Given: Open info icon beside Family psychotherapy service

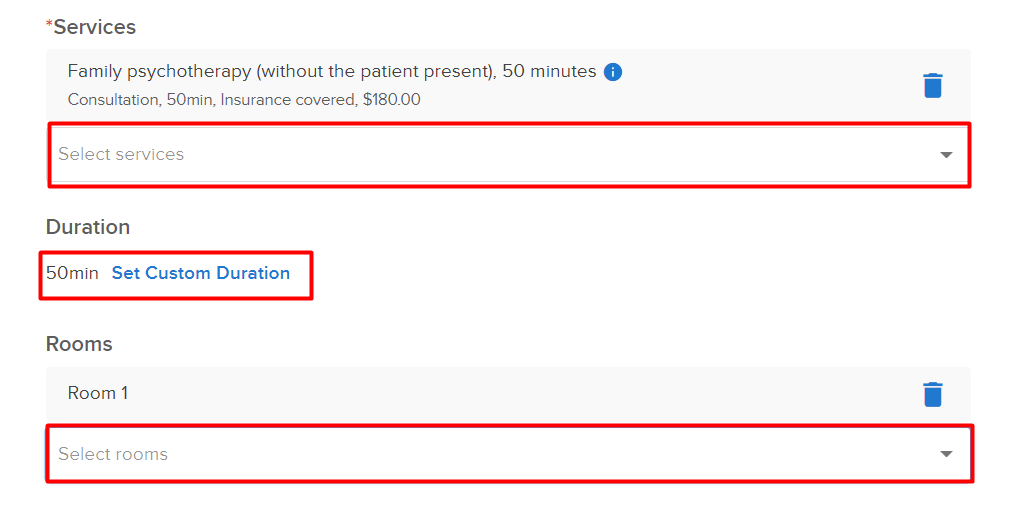Looking at the screenshot, I should [x=613, y=72].
